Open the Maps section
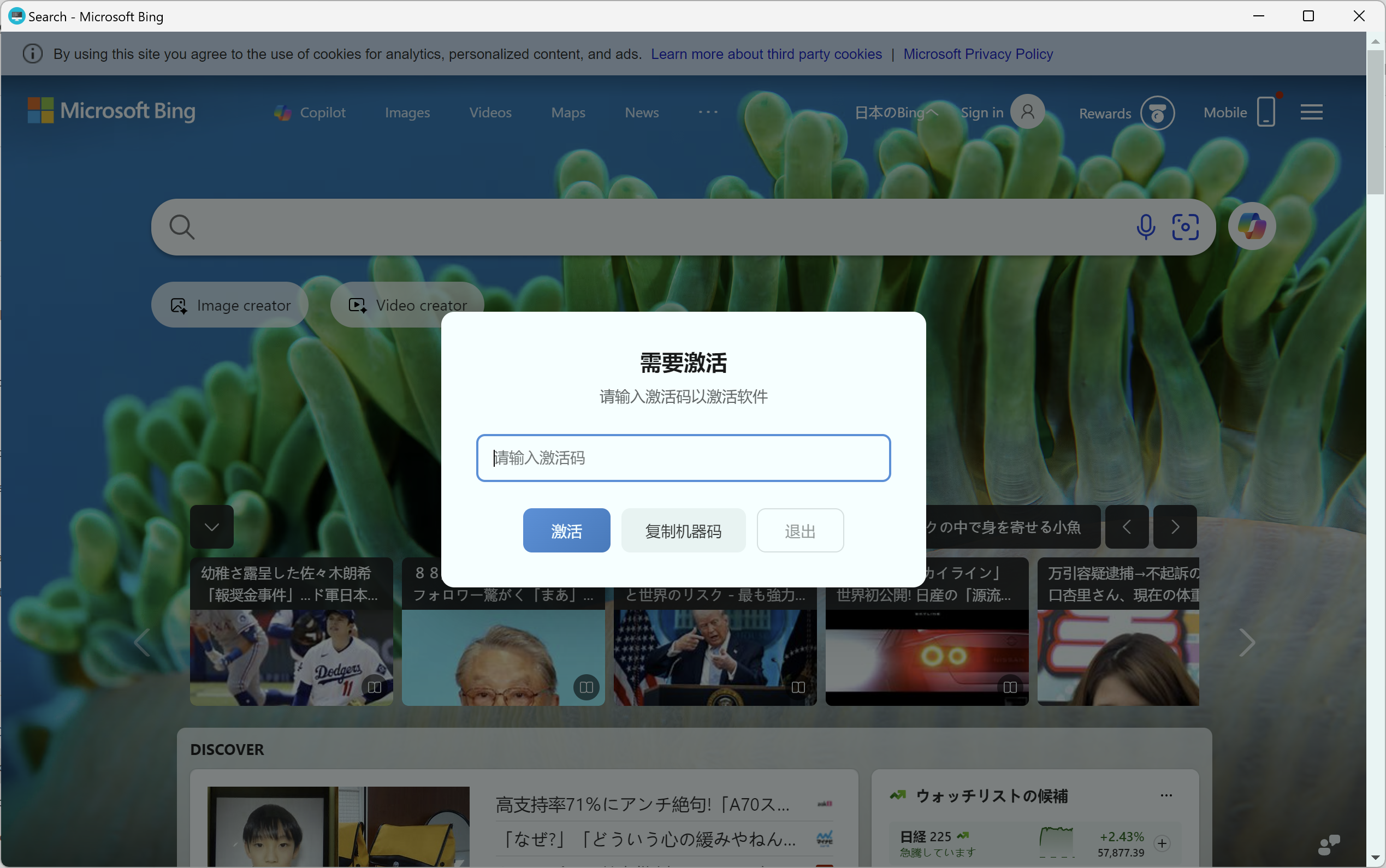1386x868 pixels. [568, 112]
